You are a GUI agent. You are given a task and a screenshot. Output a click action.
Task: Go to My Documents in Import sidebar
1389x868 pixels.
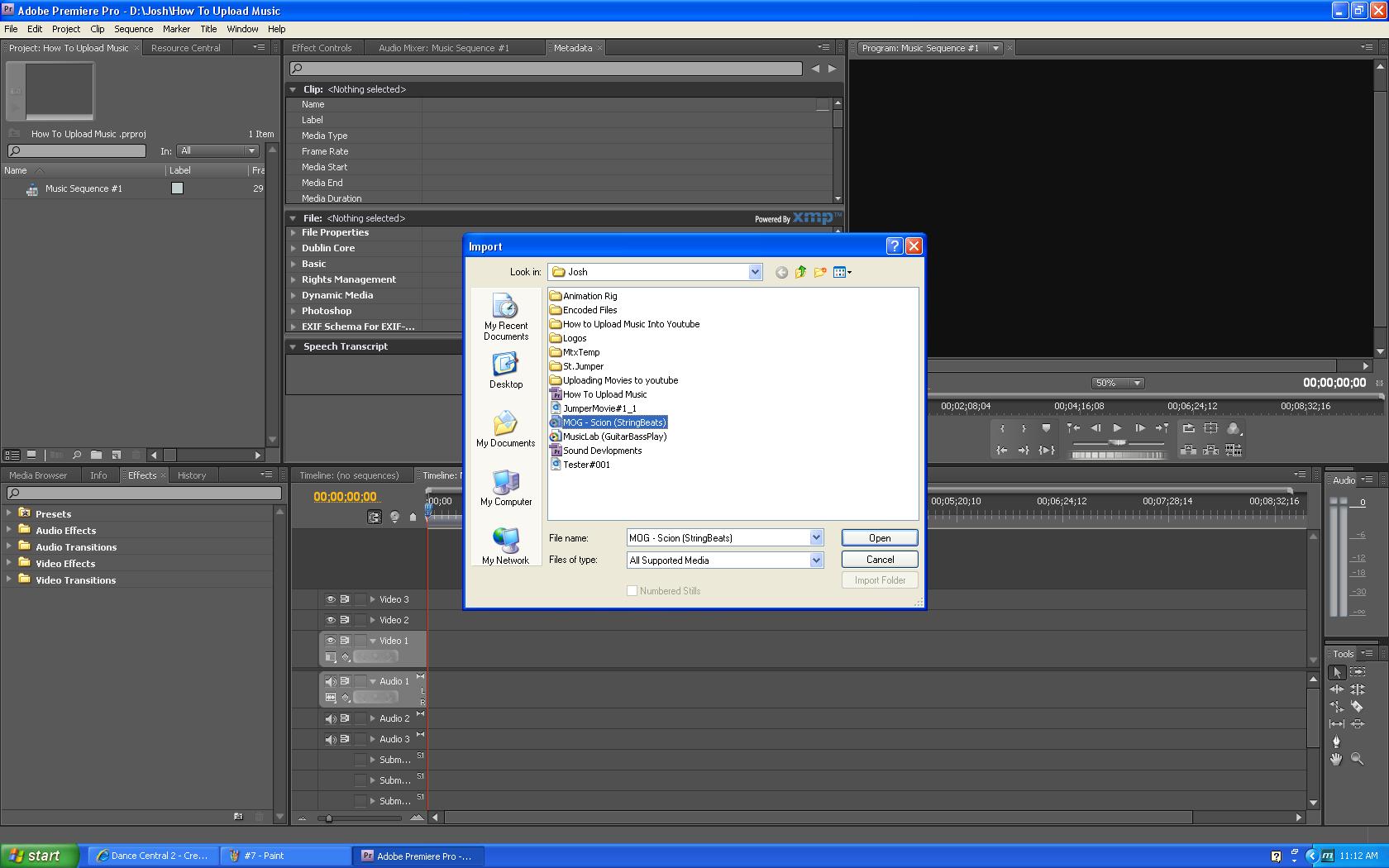coord(505,431)
